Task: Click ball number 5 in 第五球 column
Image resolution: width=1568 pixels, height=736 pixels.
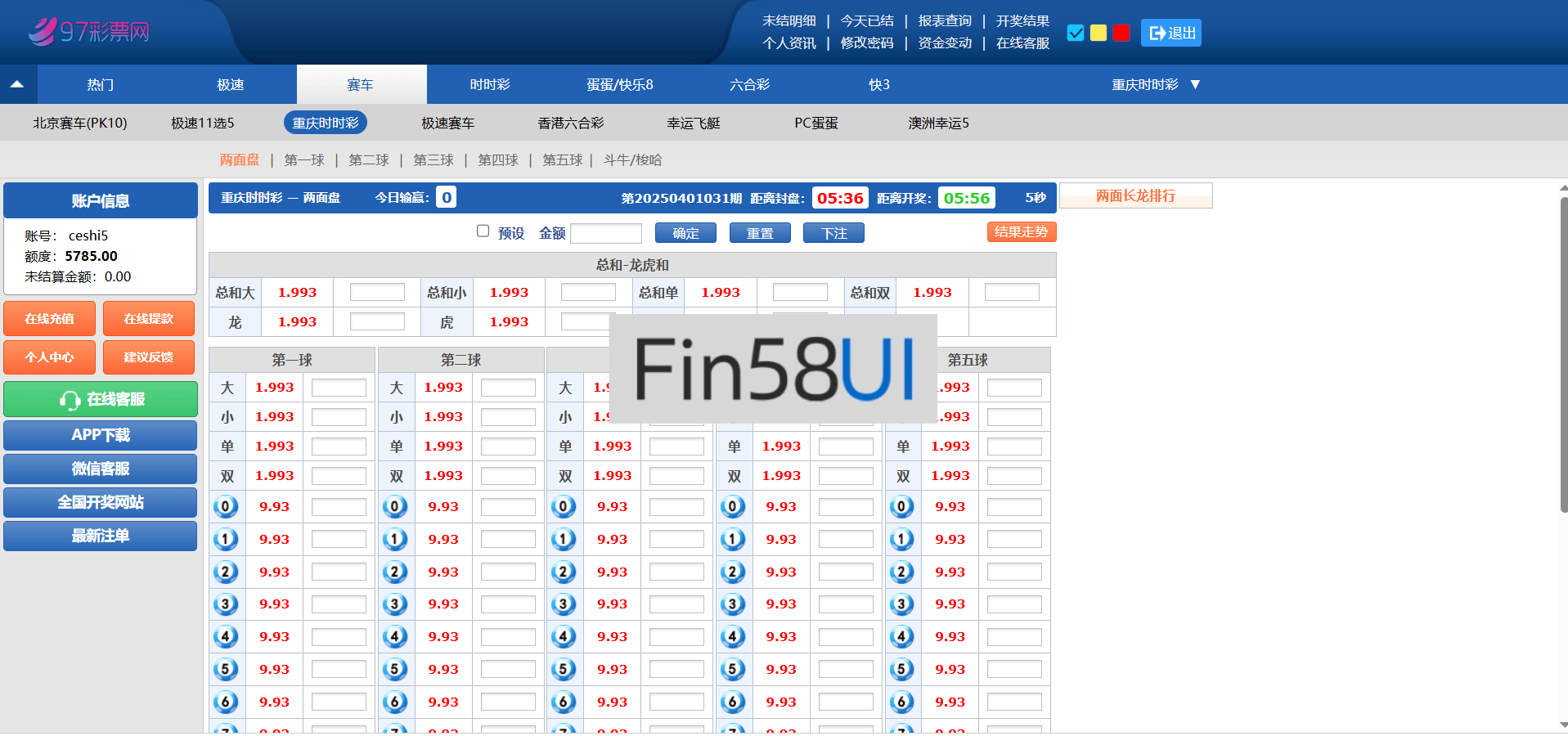Action: pyautogui.click(x=901, y=670)
